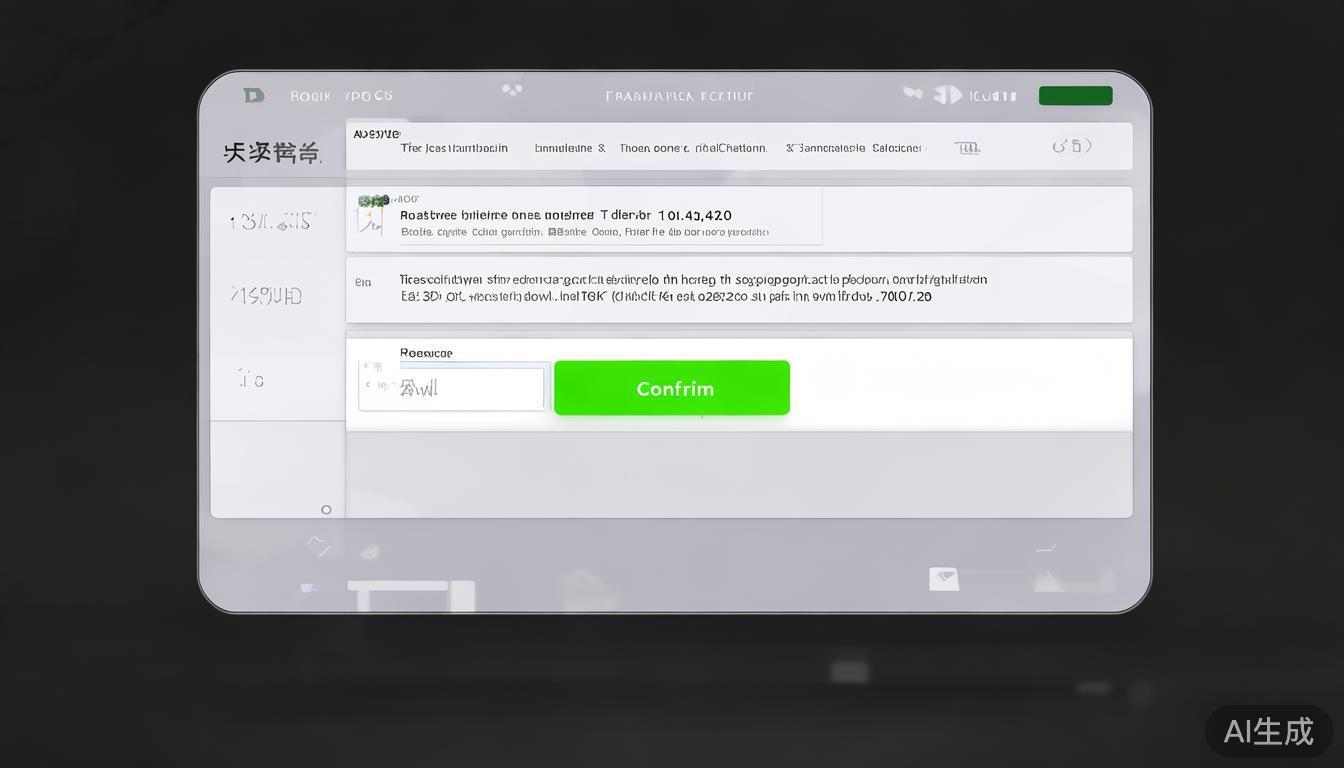Switch to the "Thoen ooner" tab

click(x=653, y=148)
